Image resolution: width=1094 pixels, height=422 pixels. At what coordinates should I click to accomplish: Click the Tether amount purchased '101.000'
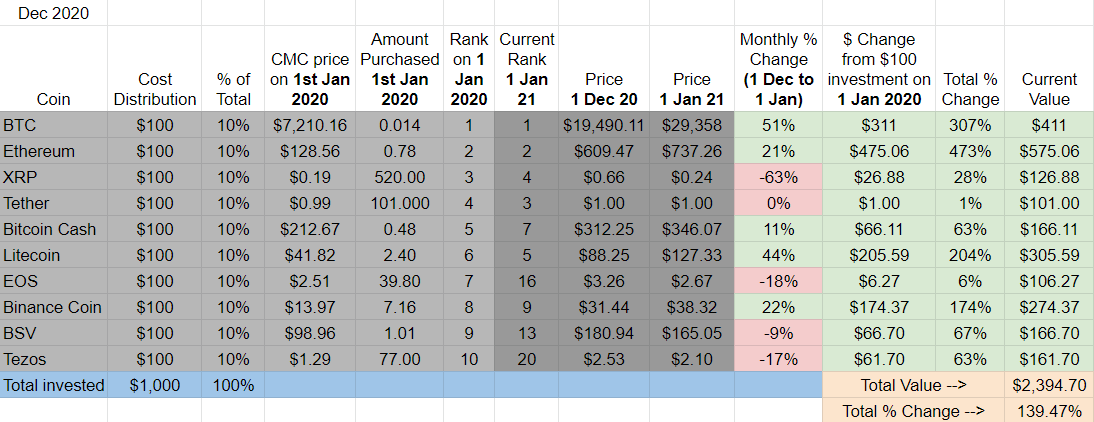click(400, 203)
